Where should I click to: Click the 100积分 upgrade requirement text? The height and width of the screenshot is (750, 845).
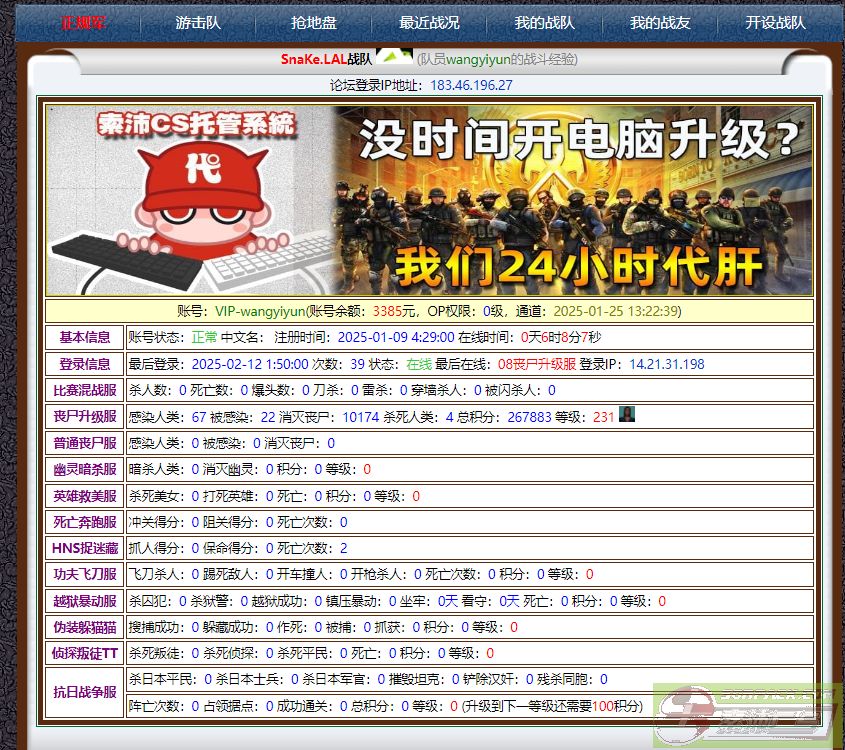coord(615,706)
